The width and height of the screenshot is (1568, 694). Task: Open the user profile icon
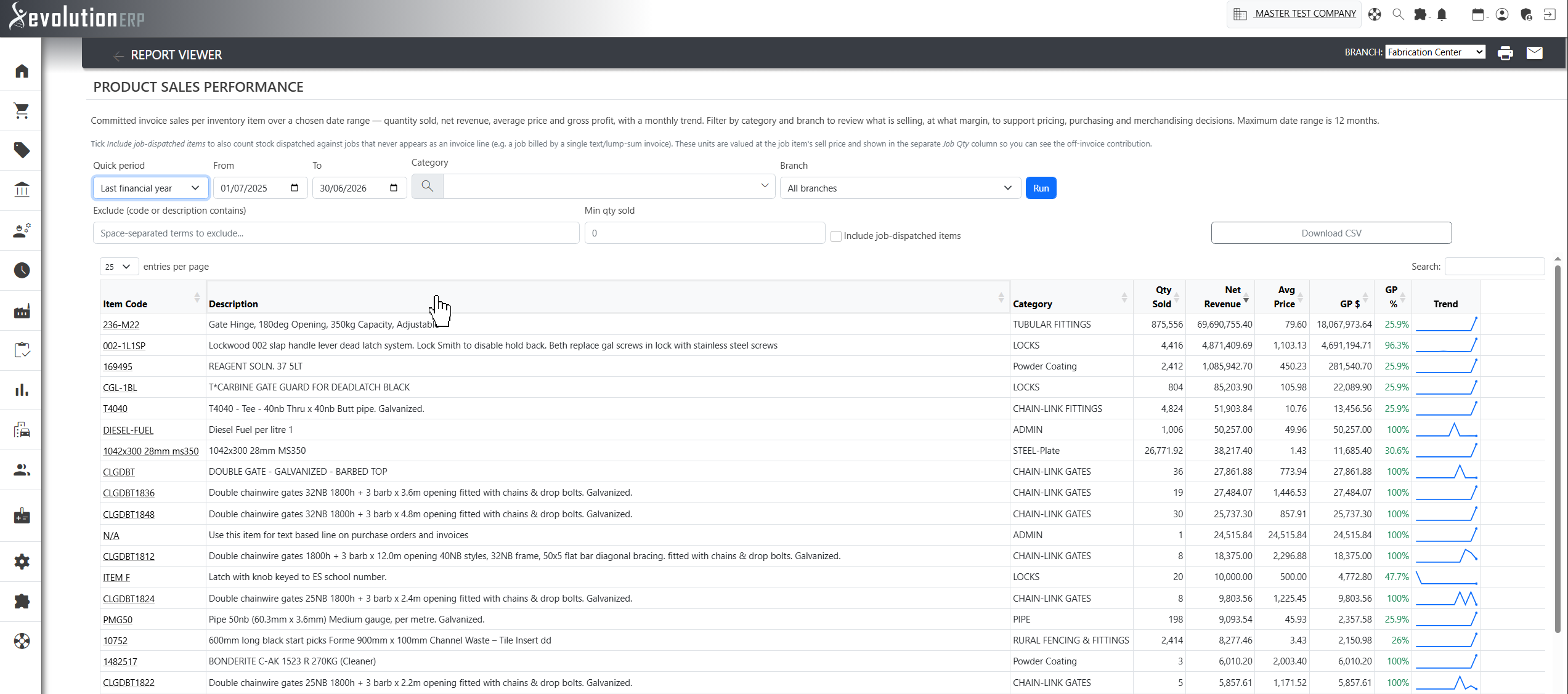pos(1502,14)
